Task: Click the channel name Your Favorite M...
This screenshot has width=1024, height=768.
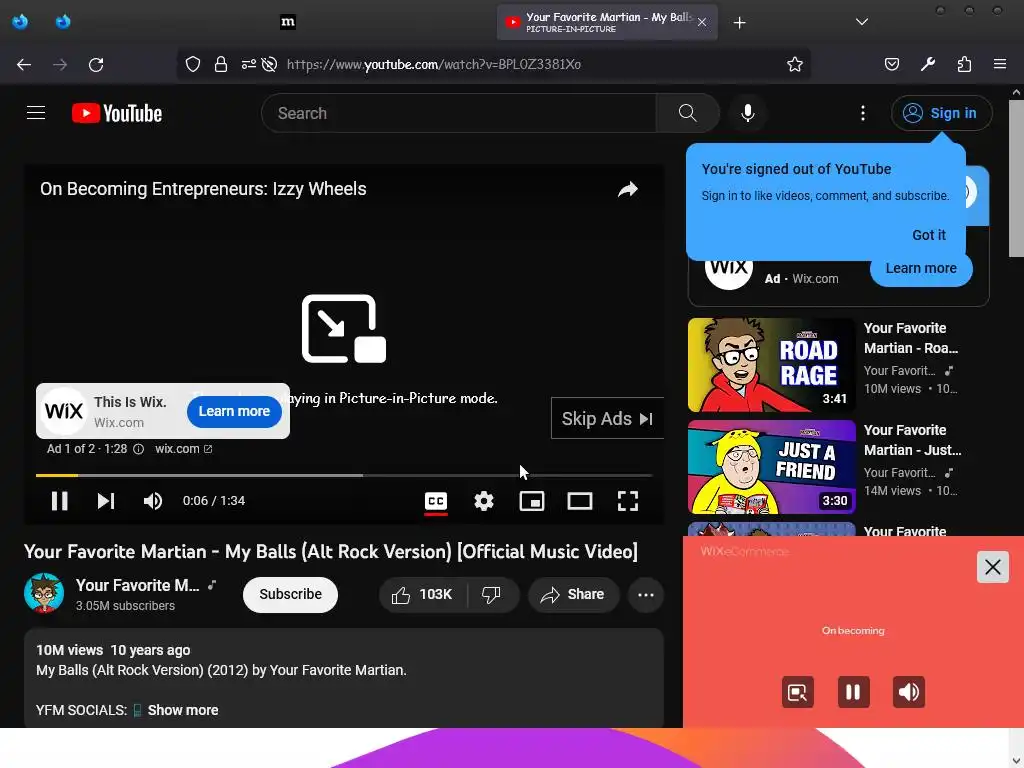Action: [137, 585]
